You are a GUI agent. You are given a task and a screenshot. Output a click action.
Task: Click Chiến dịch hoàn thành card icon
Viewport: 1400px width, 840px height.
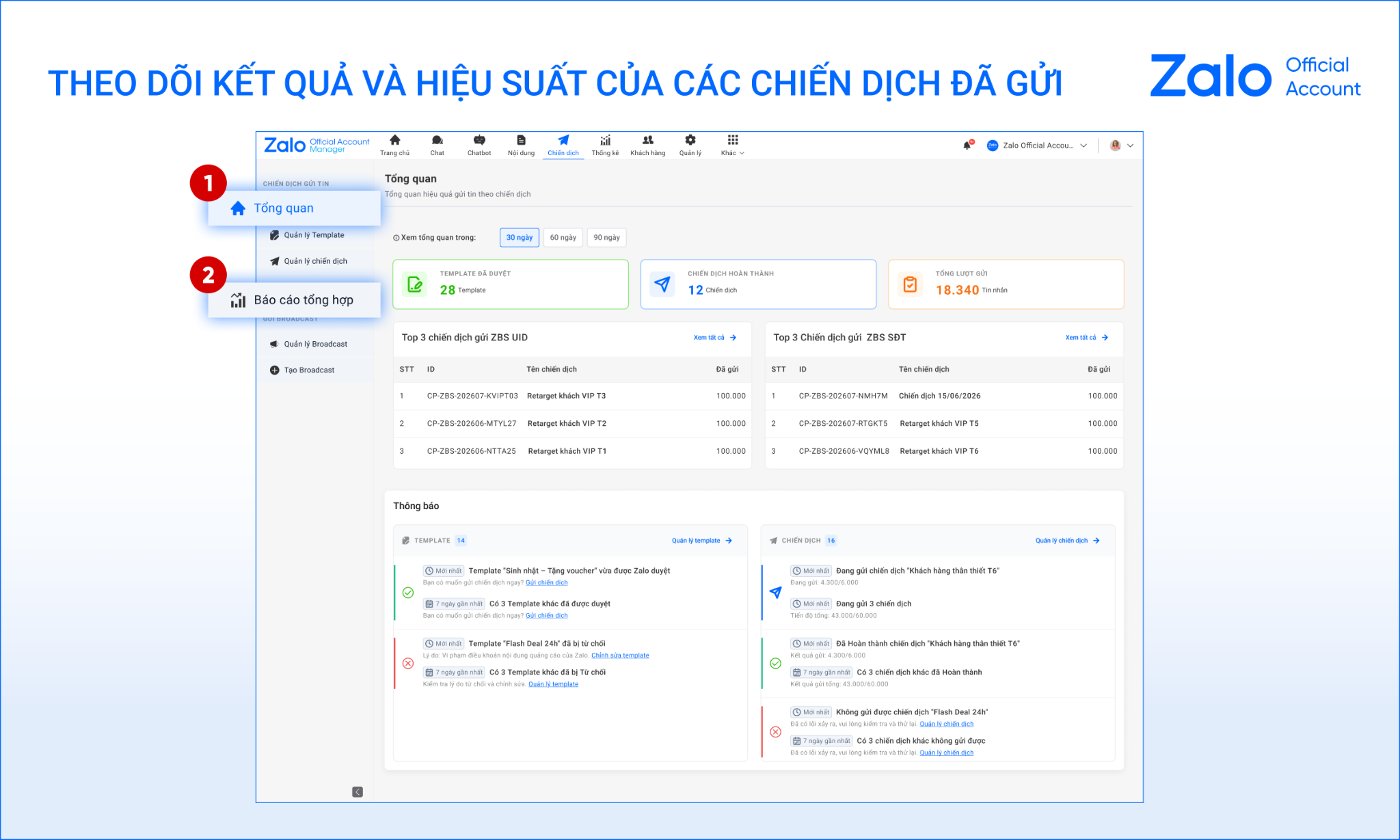[662, 284]
